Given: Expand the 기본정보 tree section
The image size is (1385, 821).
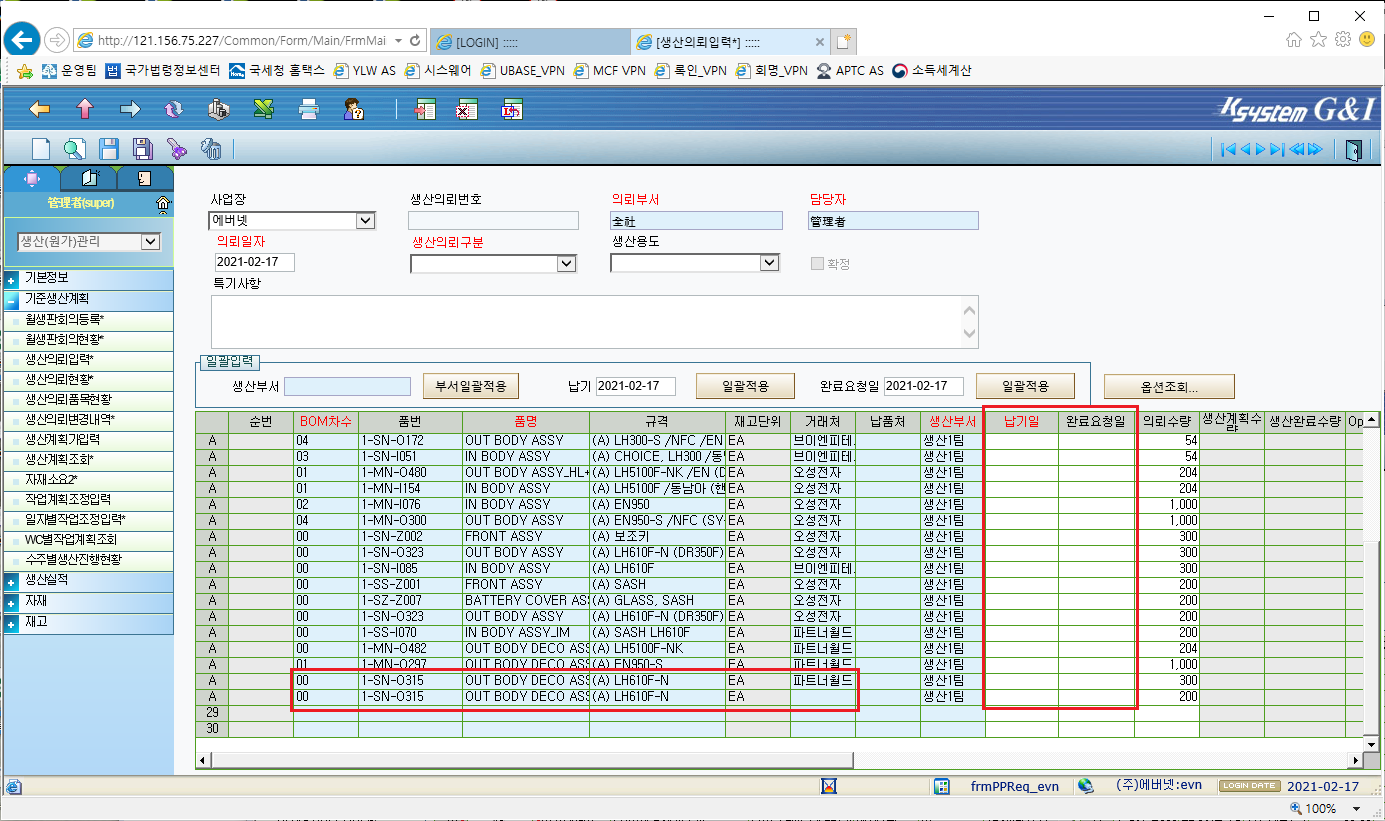Looking at the screenshot, I should tap(11, 279).
